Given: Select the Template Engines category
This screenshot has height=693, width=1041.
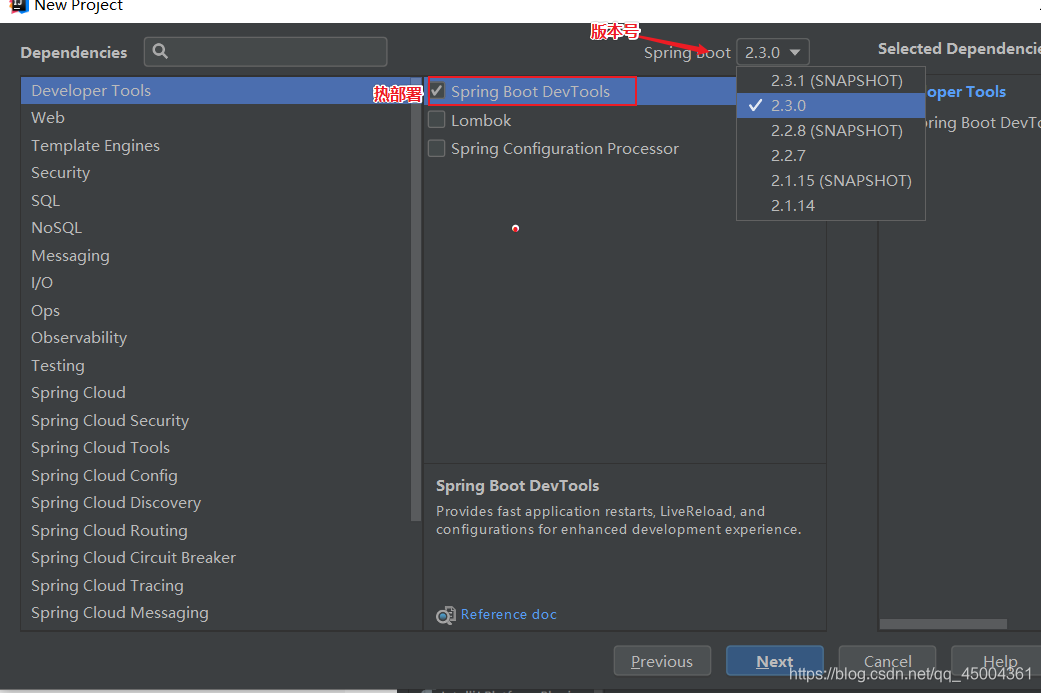Looking at the screenshot, I should [x=216, y=145].
